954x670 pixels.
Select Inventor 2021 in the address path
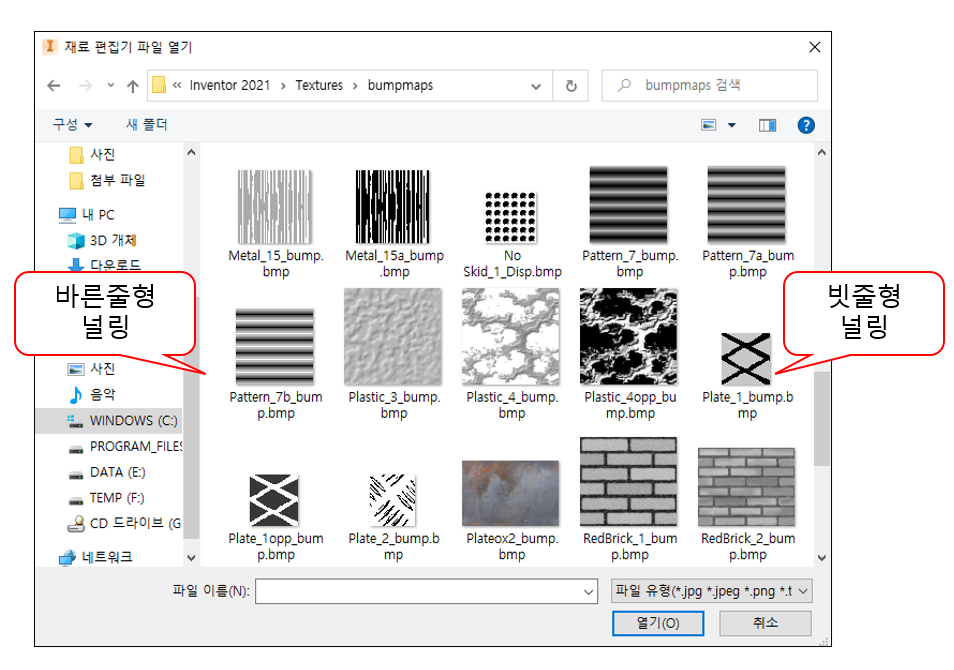pyautogui.click(x=229, y=85)
